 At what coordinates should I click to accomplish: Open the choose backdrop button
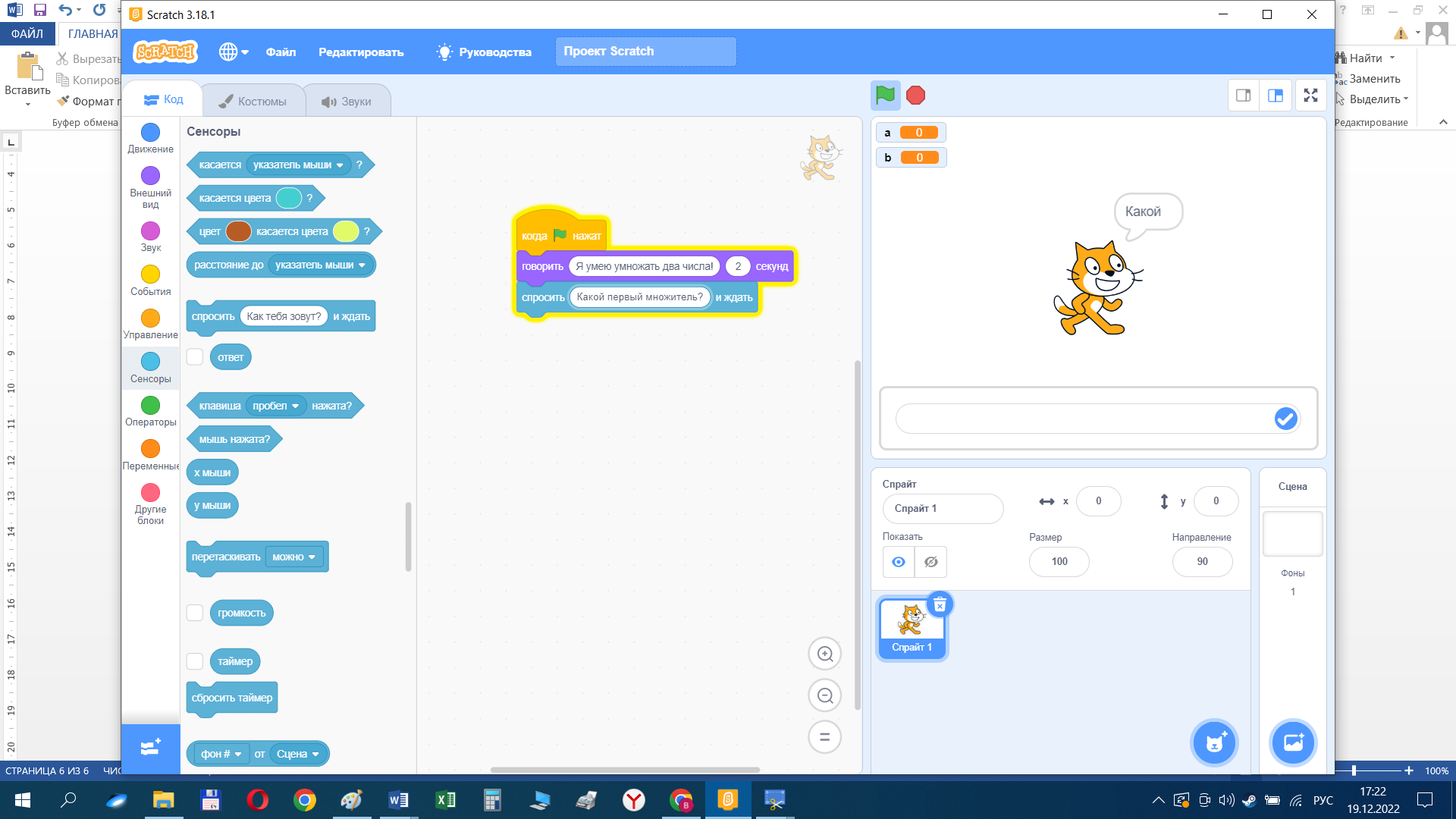tap(1292, 742)
